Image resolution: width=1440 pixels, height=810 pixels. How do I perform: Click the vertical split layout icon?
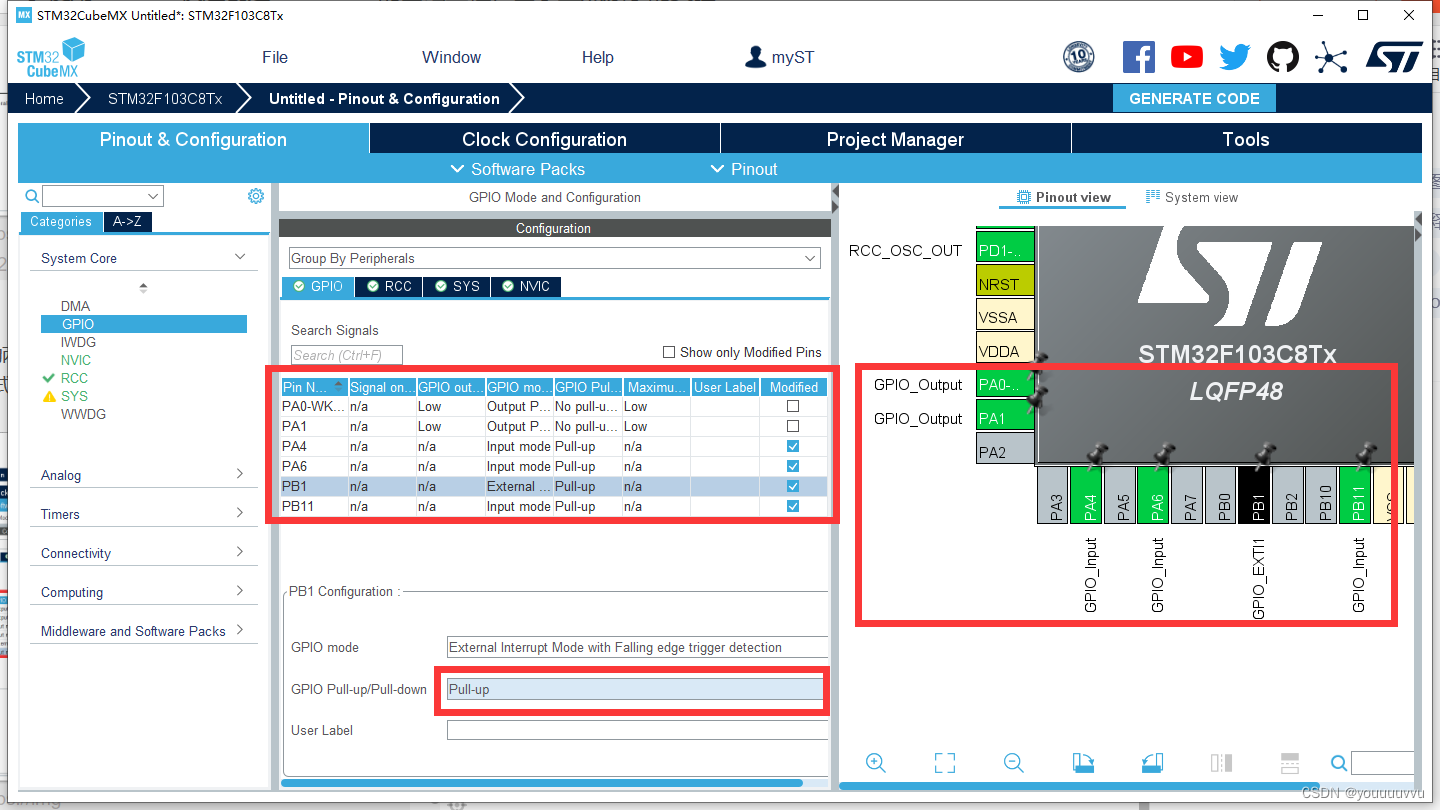tap(1221, 763)
